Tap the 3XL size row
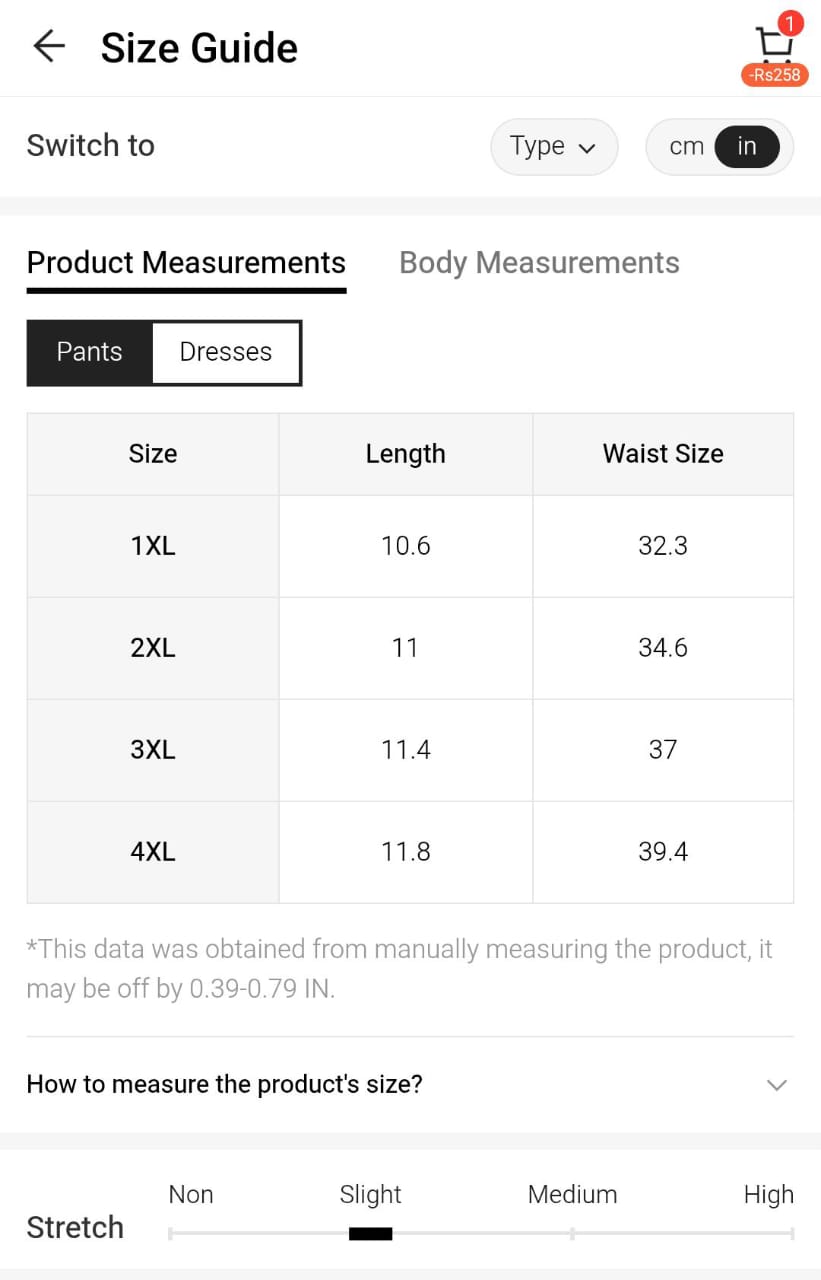 click(x=153, y=750)
